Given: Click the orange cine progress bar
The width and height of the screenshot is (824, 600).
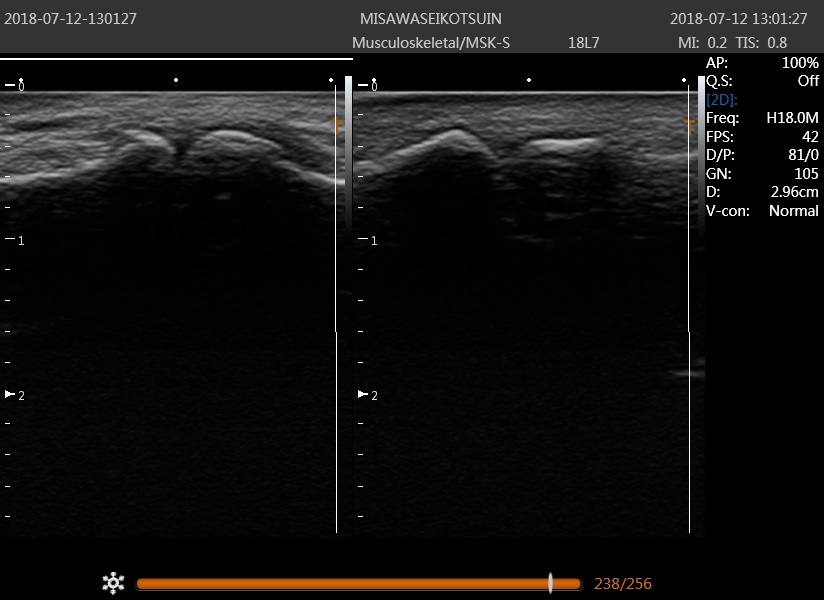Looking at the screenshot, I should [x=358, y=584].
